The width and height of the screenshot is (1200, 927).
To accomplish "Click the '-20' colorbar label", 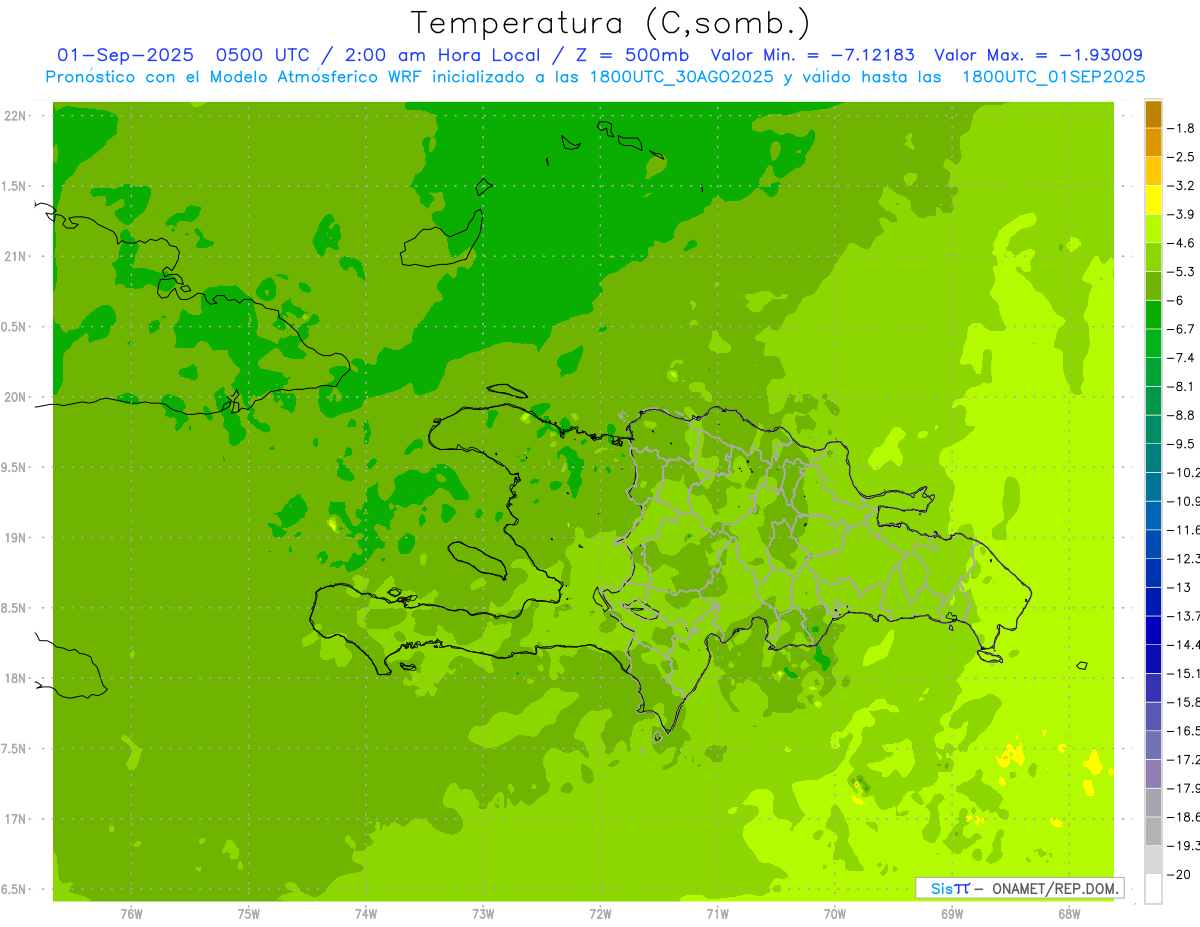I will click(x=1180, y=874).
